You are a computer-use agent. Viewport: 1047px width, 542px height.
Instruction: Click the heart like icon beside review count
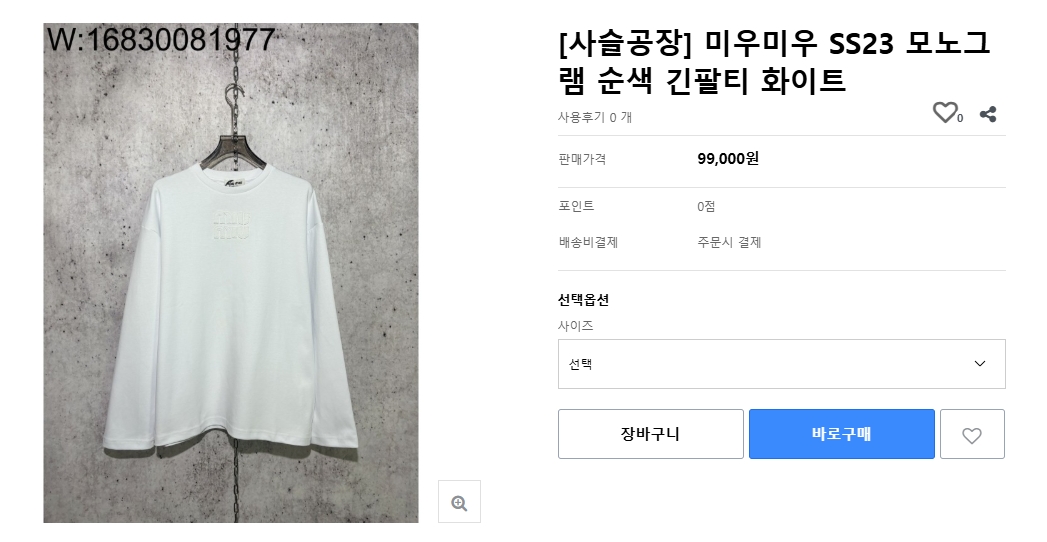(x=944, y=113)
